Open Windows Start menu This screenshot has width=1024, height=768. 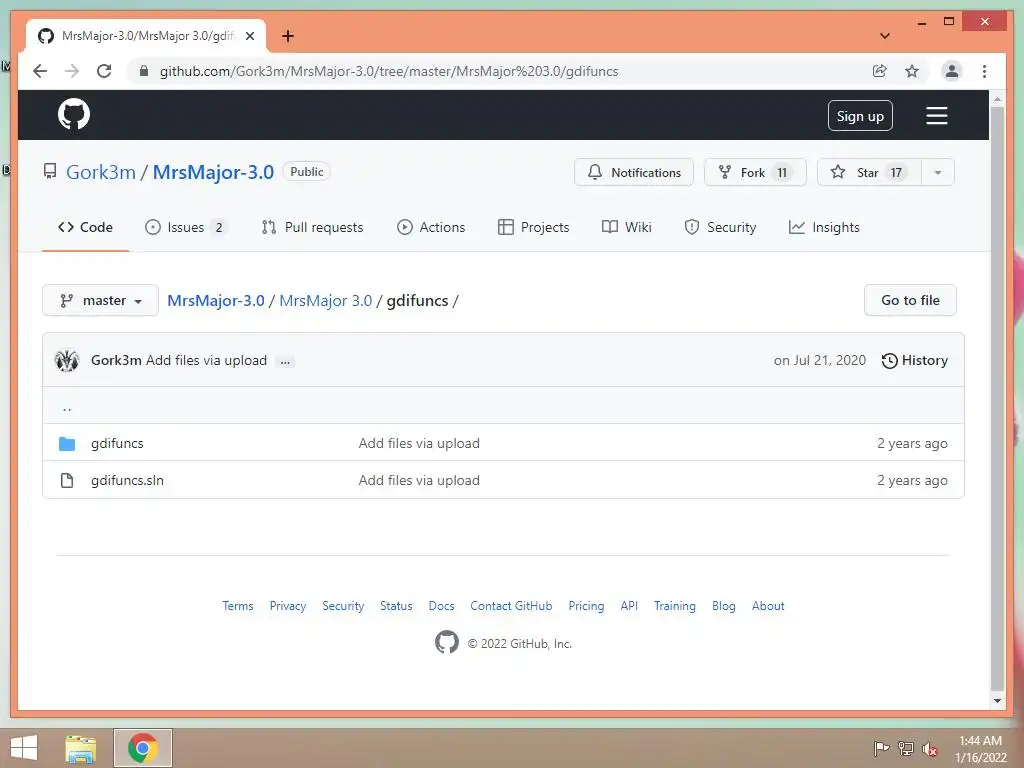point(24,748)
